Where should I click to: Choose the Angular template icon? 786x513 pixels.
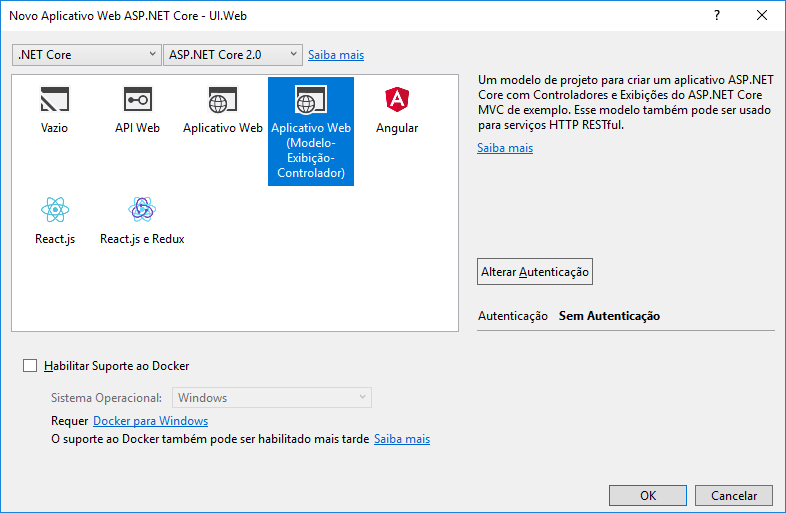(x=397, y=99)
